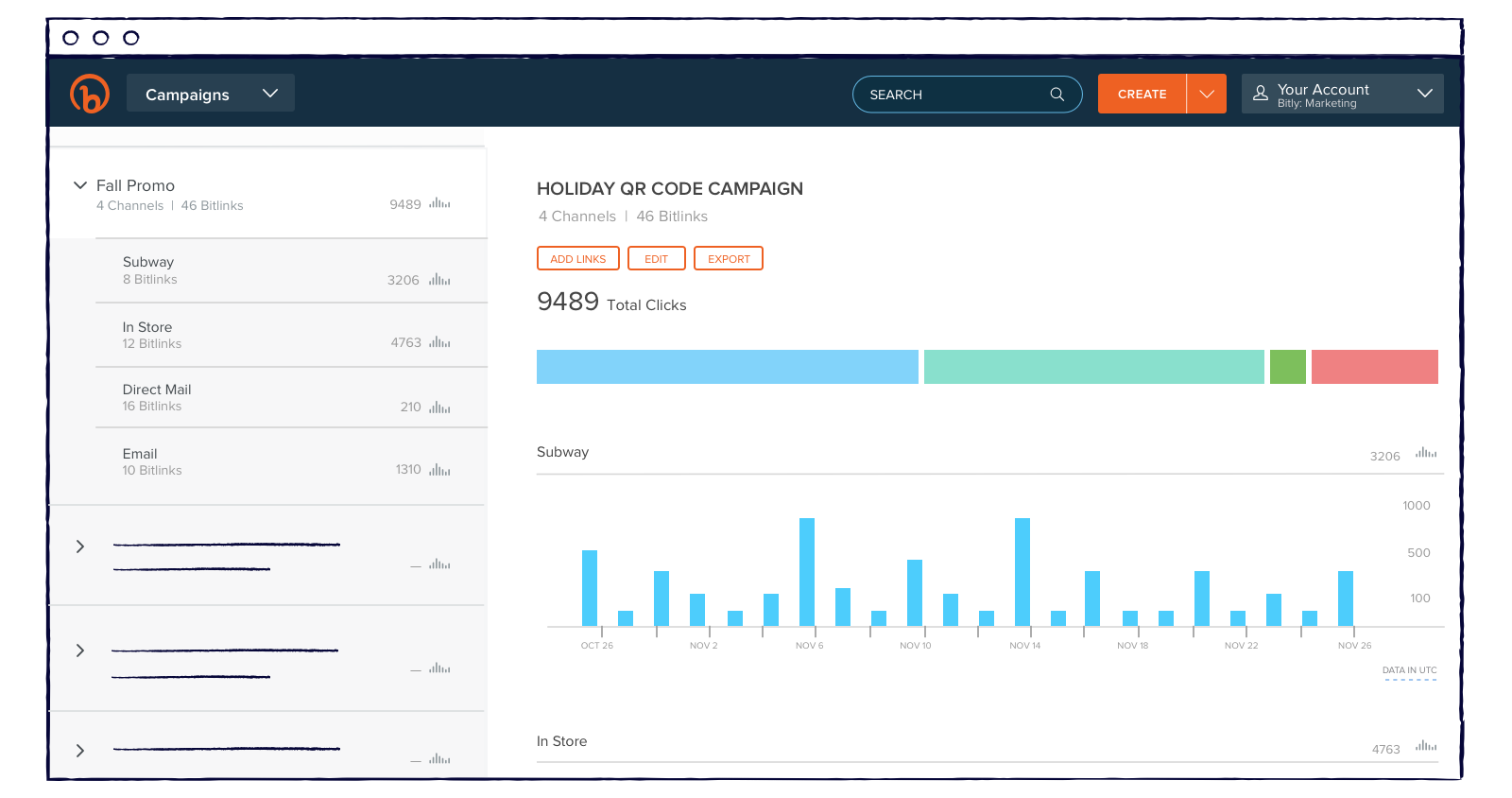Screen dimensions: 1512x798
Task: Click the Fall Promo campaign title
Action: pos(135,185)
